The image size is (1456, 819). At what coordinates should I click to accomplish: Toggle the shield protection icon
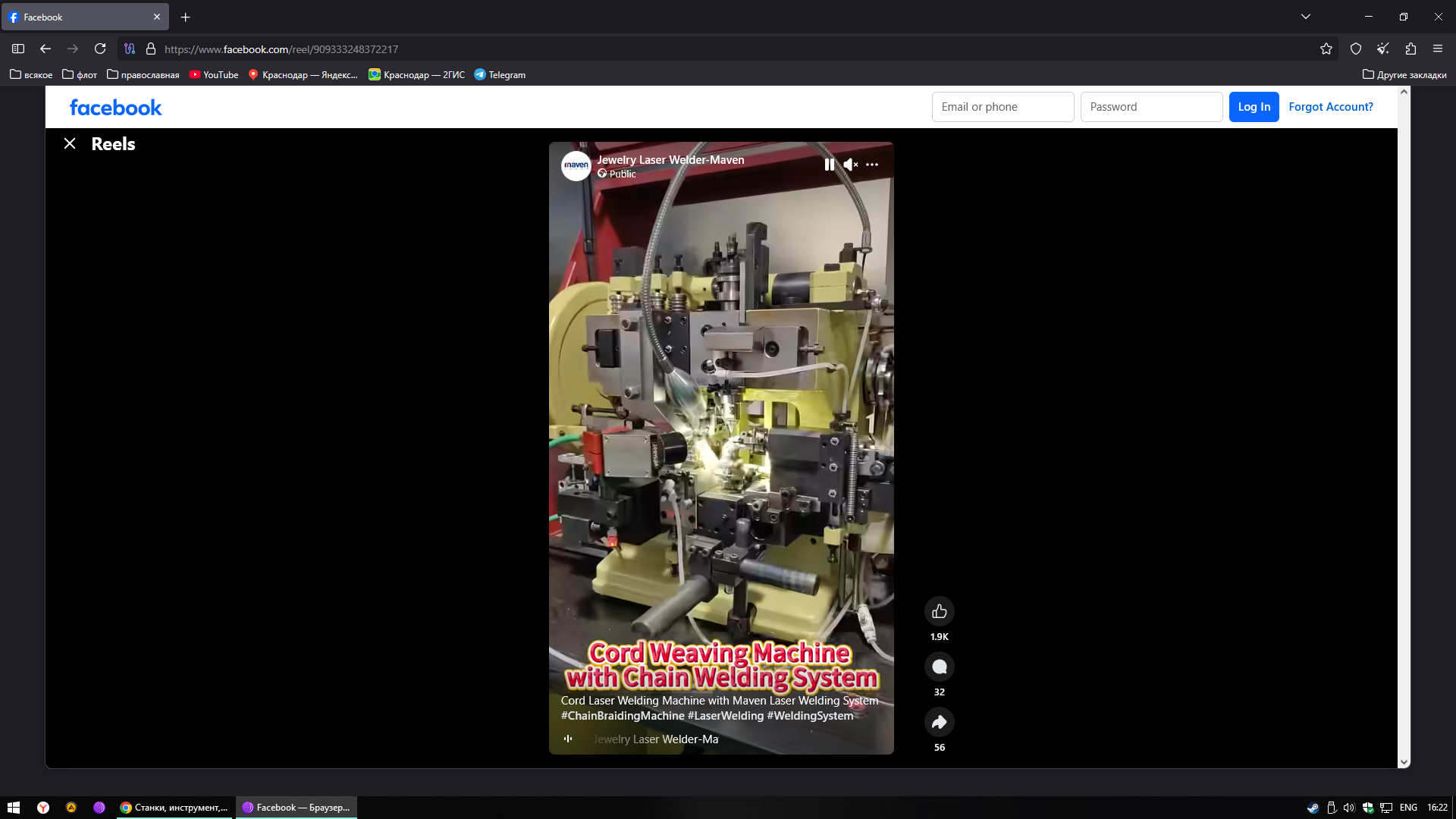coord(1355,49)
